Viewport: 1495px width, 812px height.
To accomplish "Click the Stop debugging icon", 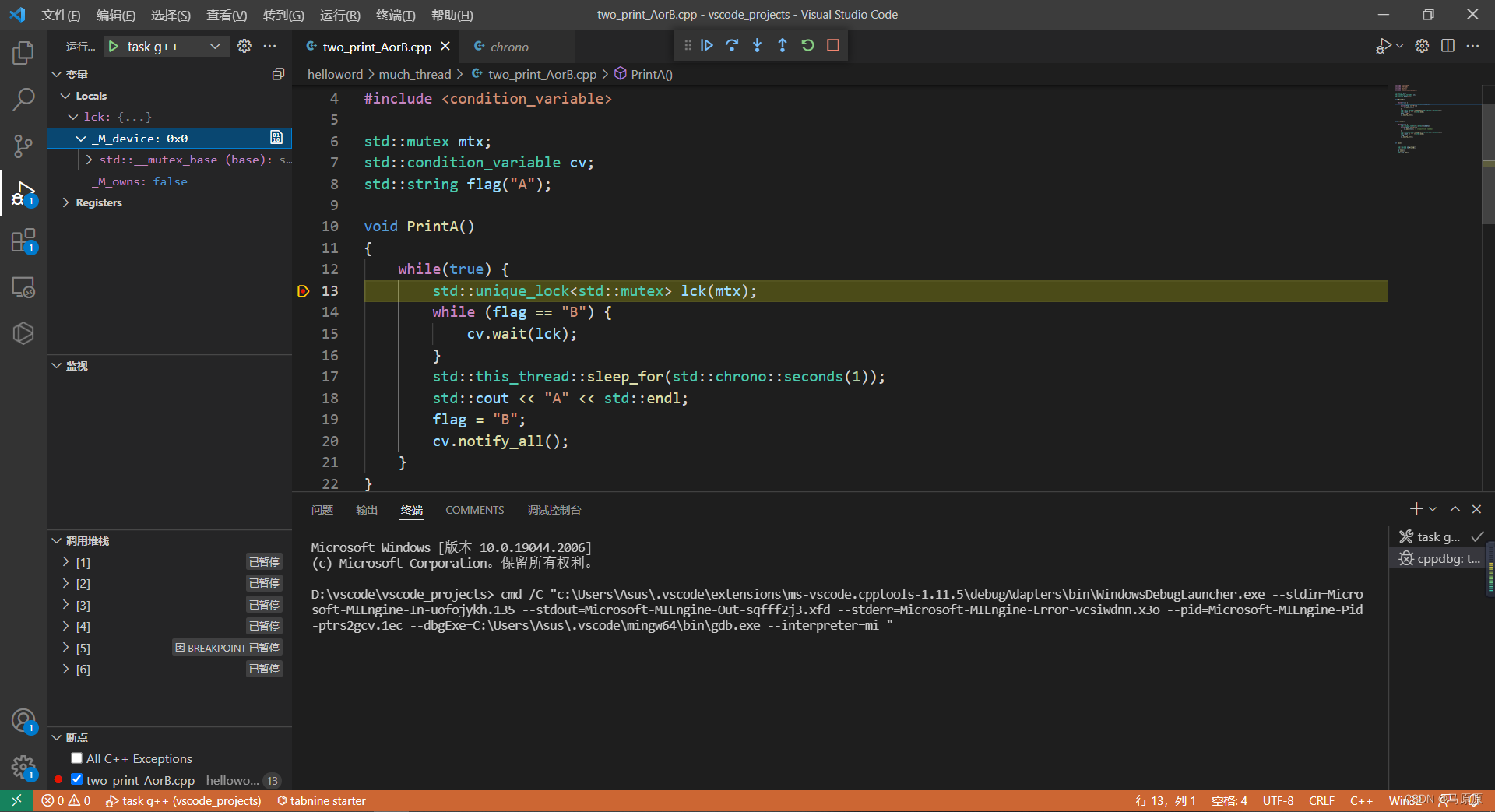I will click(x=832, y=45).
